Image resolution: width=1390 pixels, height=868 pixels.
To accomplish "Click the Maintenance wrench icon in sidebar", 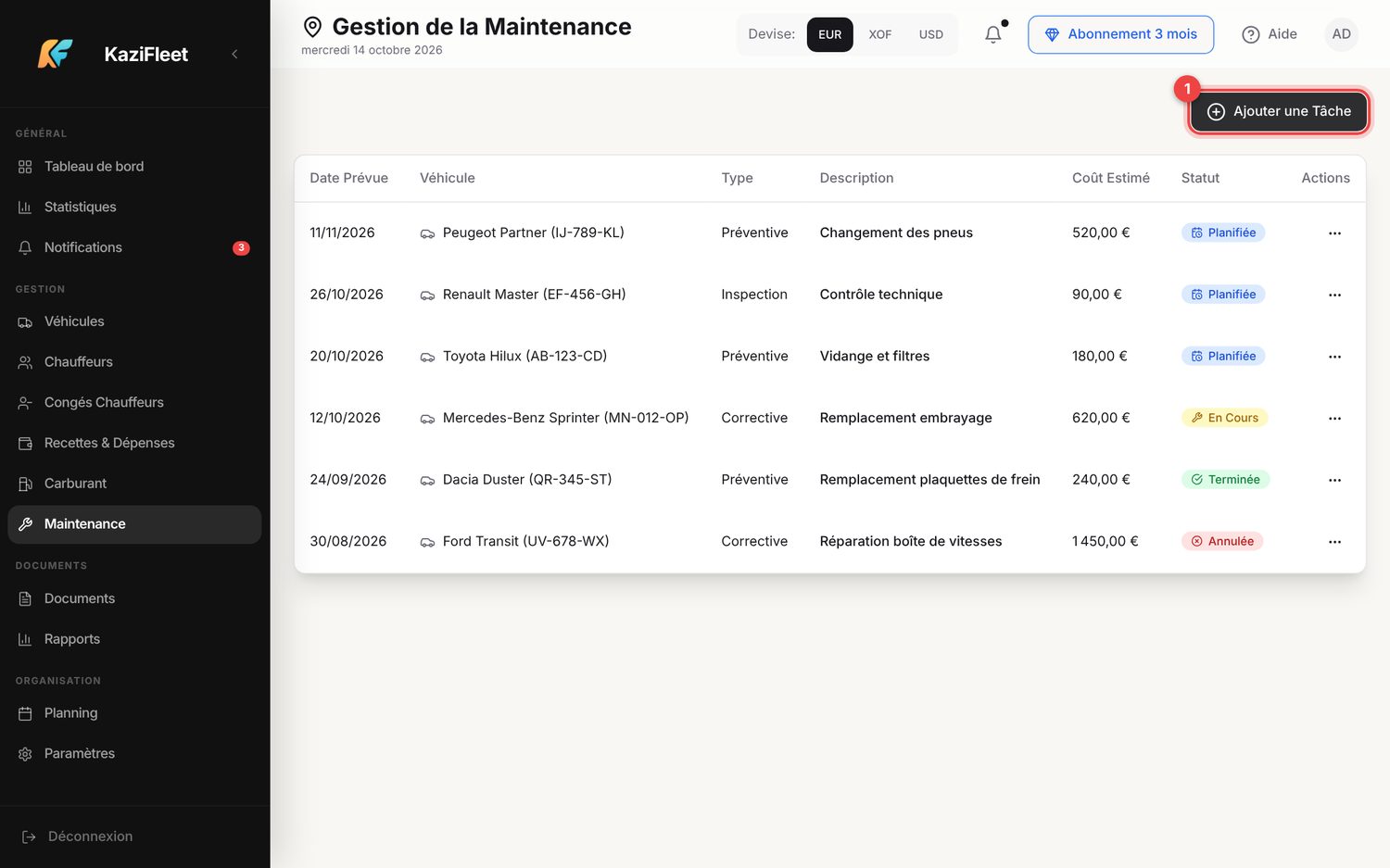I will point(25,524).
